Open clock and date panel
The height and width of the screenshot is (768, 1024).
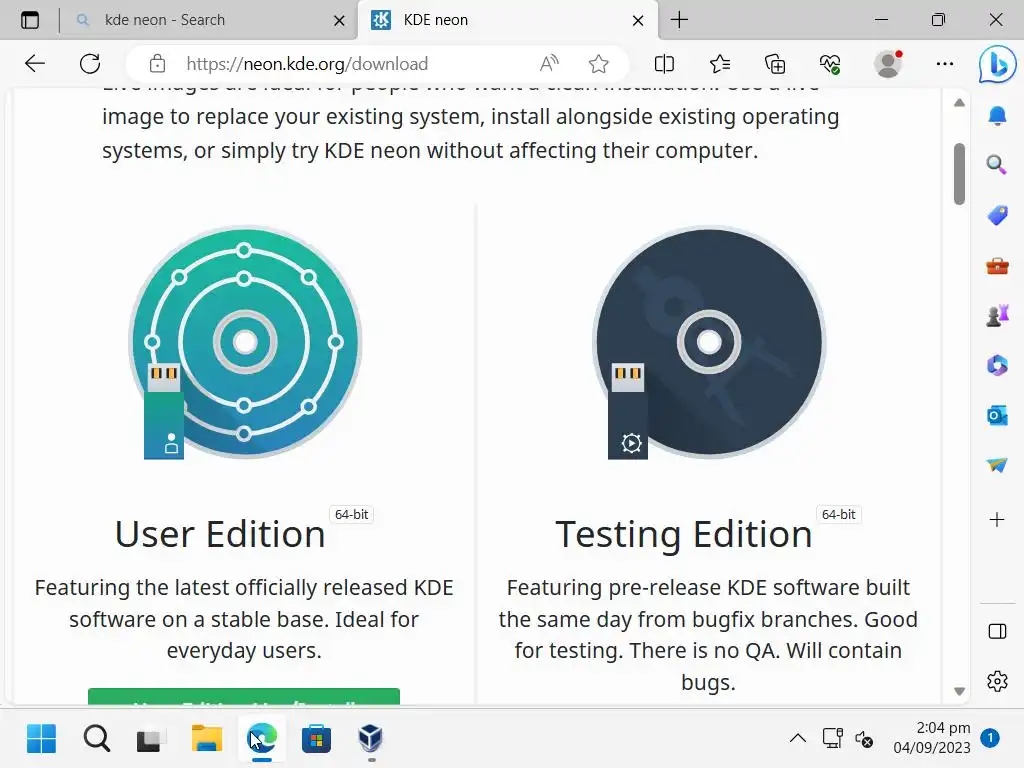point(932,738)
